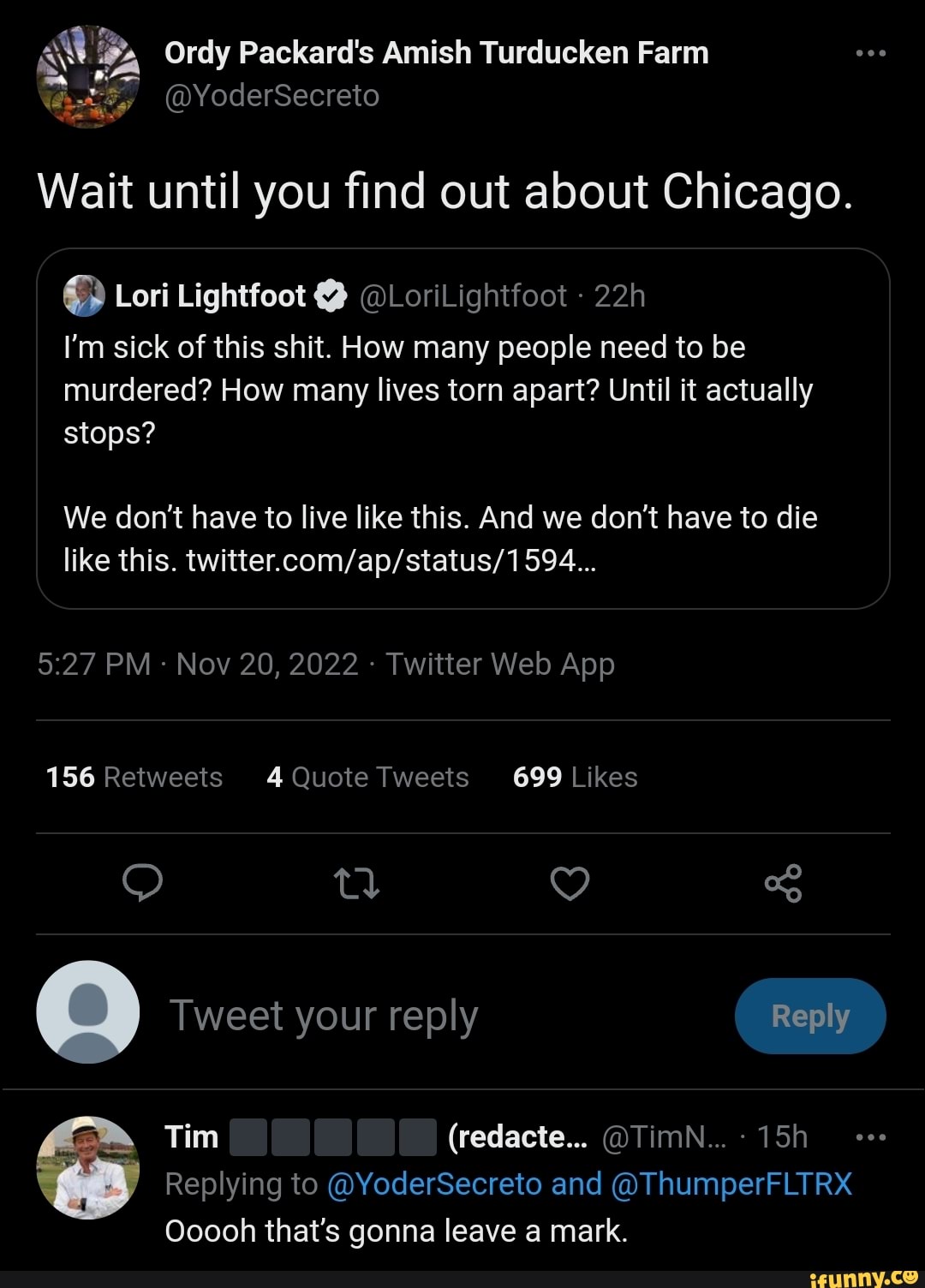Viewport: 925px width, 1288px height.
Task: Open more options on main tweet
Action: (870, 53)
